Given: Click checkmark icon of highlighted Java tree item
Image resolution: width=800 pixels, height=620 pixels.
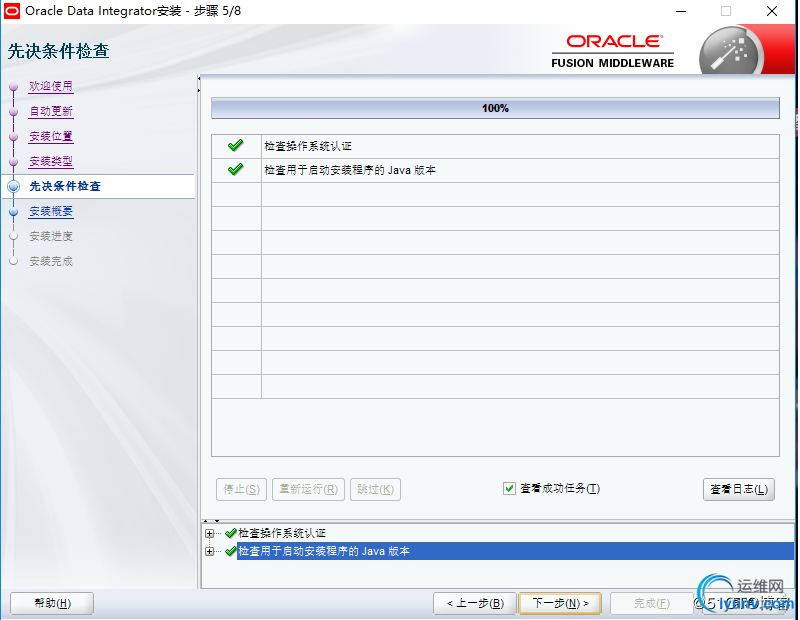Looking at the screenshot, I should point(231,551).
